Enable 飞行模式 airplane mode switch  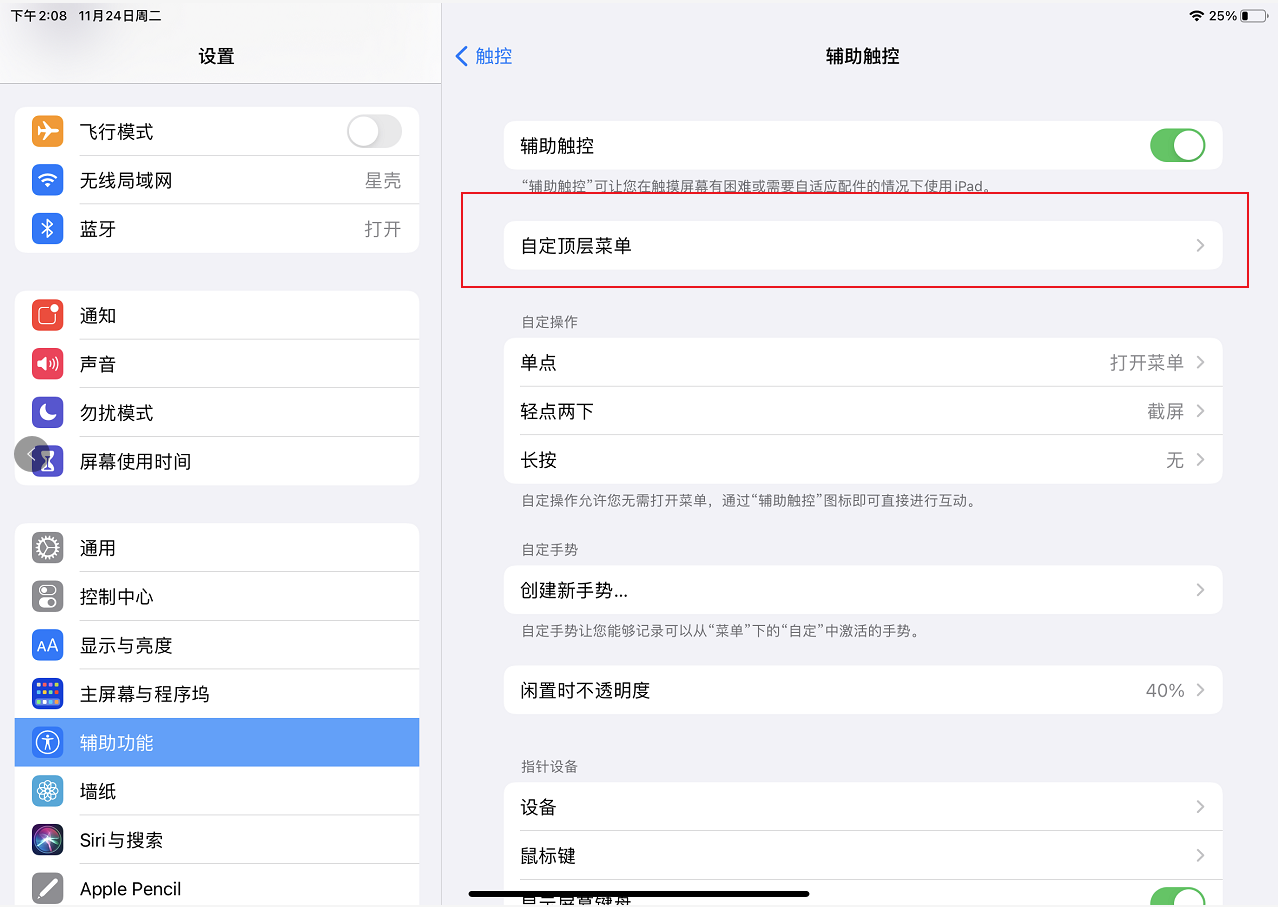[374, 131]
